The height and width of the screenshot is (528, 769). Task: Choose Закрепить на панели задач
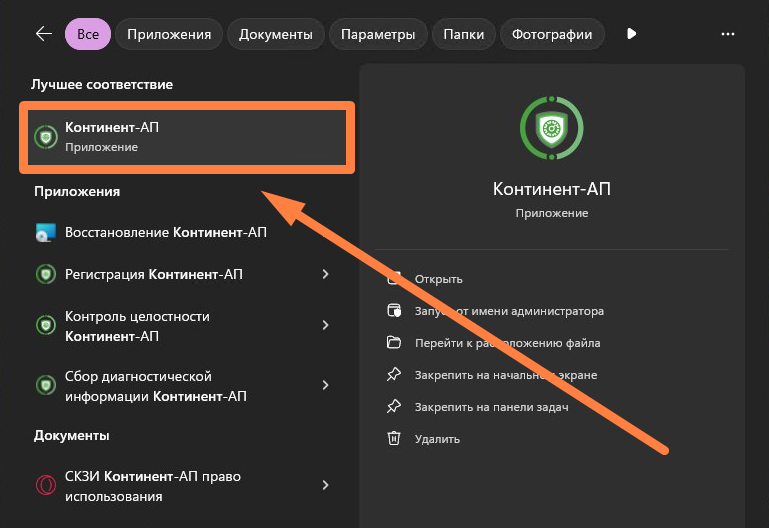[x=491, y=407]
